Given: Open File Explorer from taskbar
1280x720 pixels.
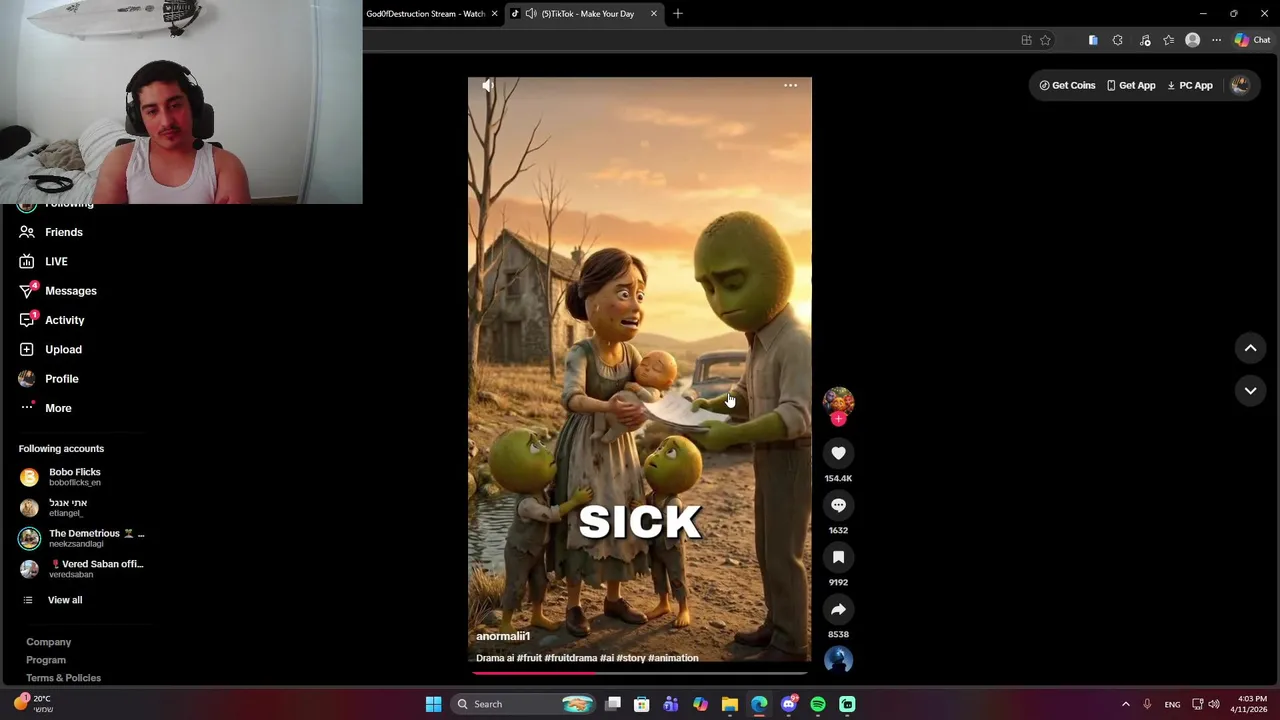Looking at the screenshot, I should [730, 704].
